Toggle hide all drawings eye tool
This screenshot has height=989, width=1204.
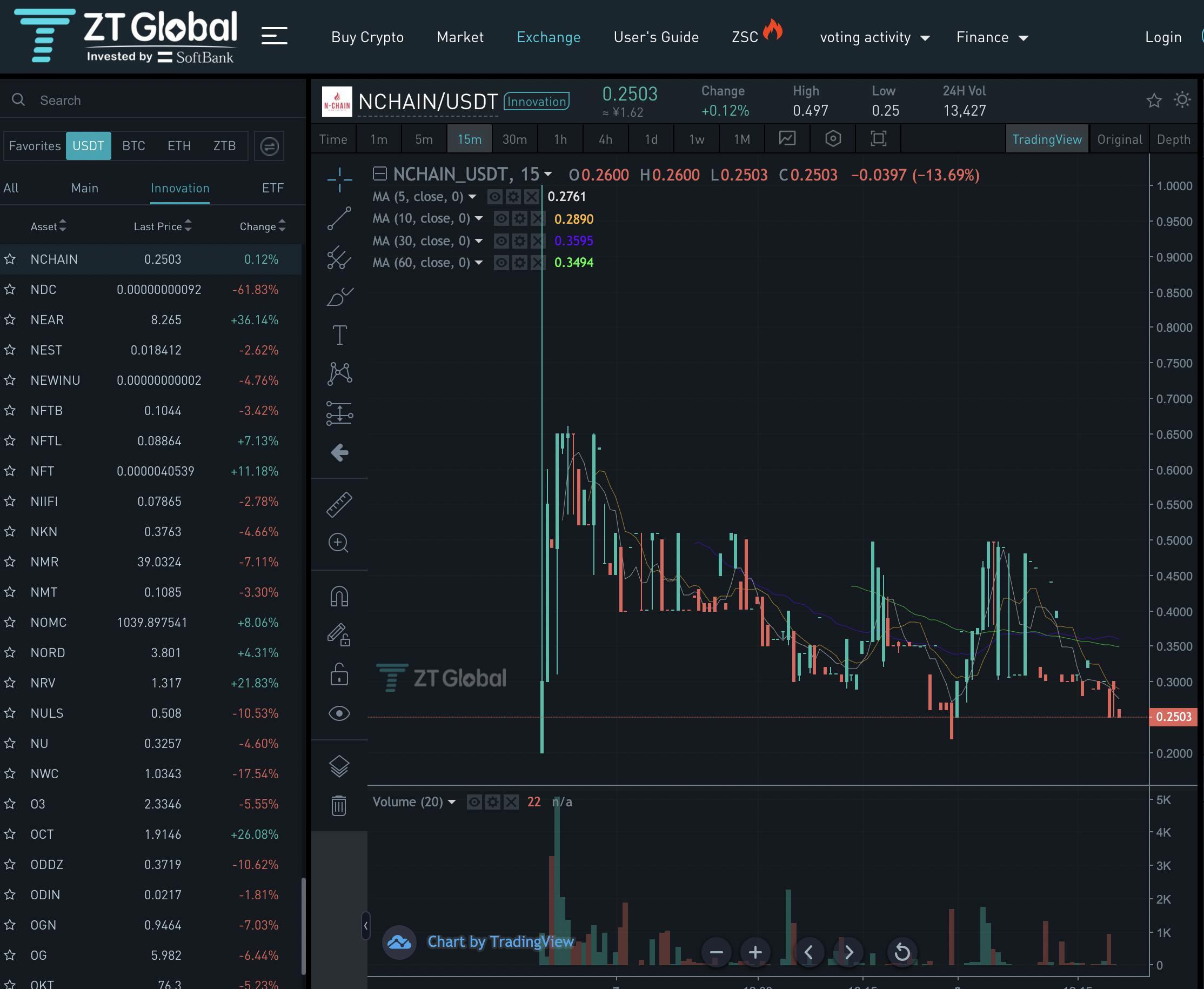pyautogui.click(x=339, y=713)
